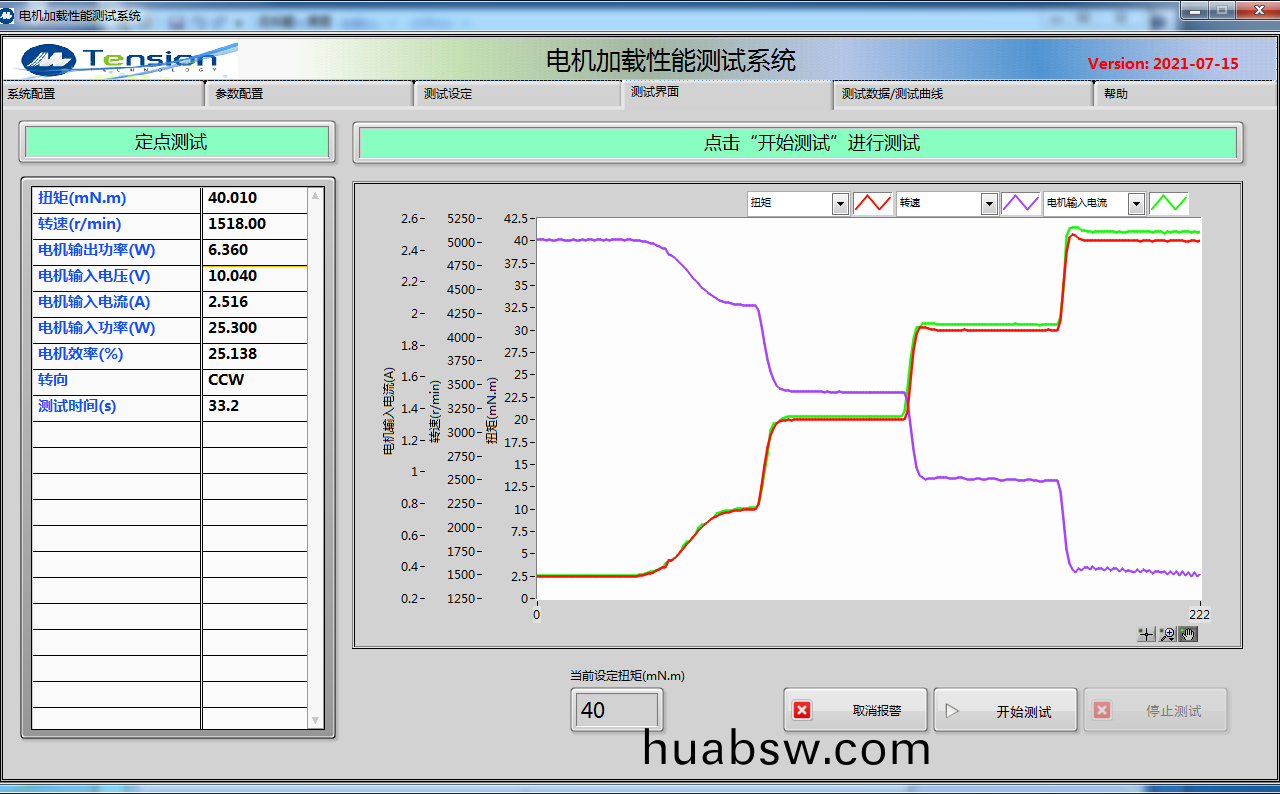Viewport: 1280px width, 794px height.
Task: Open the 扭矩 curve dropdown
Action: pos(840,204)
